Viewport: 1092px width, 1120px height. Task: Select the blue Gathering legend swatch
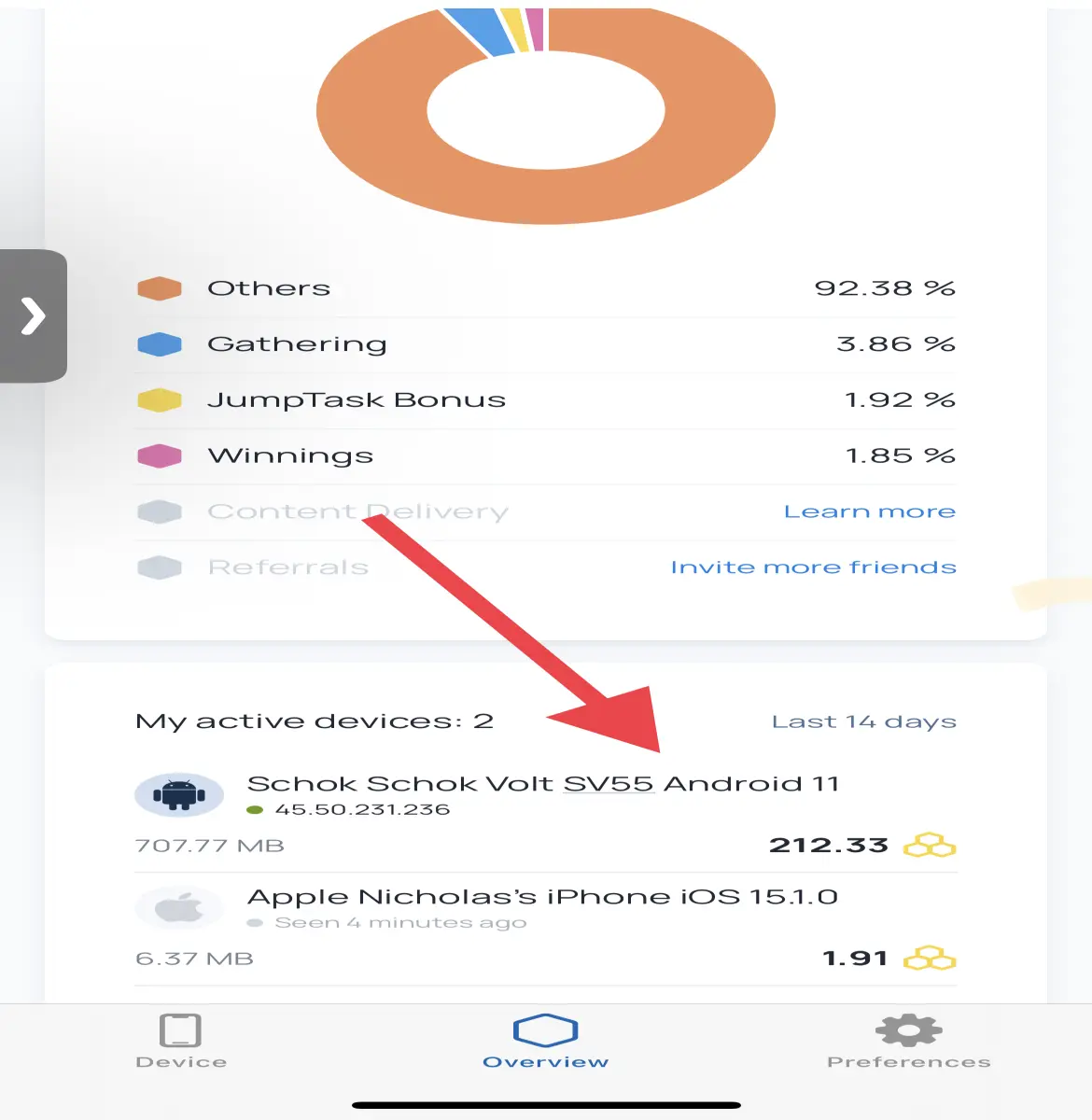(160, 344)
